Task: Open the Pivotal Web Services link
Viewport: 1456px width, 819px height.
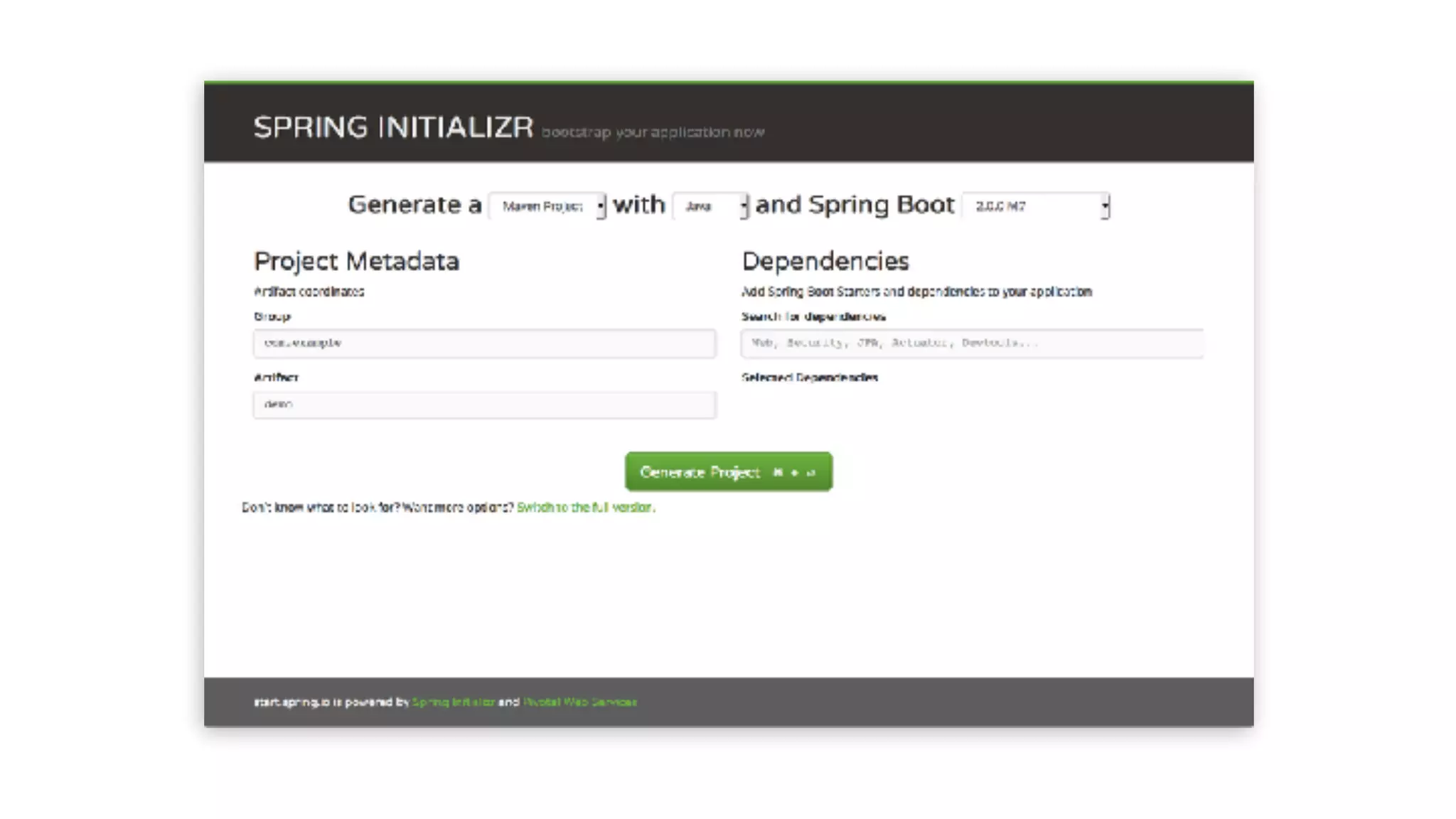Action: [x=579, y=702]
